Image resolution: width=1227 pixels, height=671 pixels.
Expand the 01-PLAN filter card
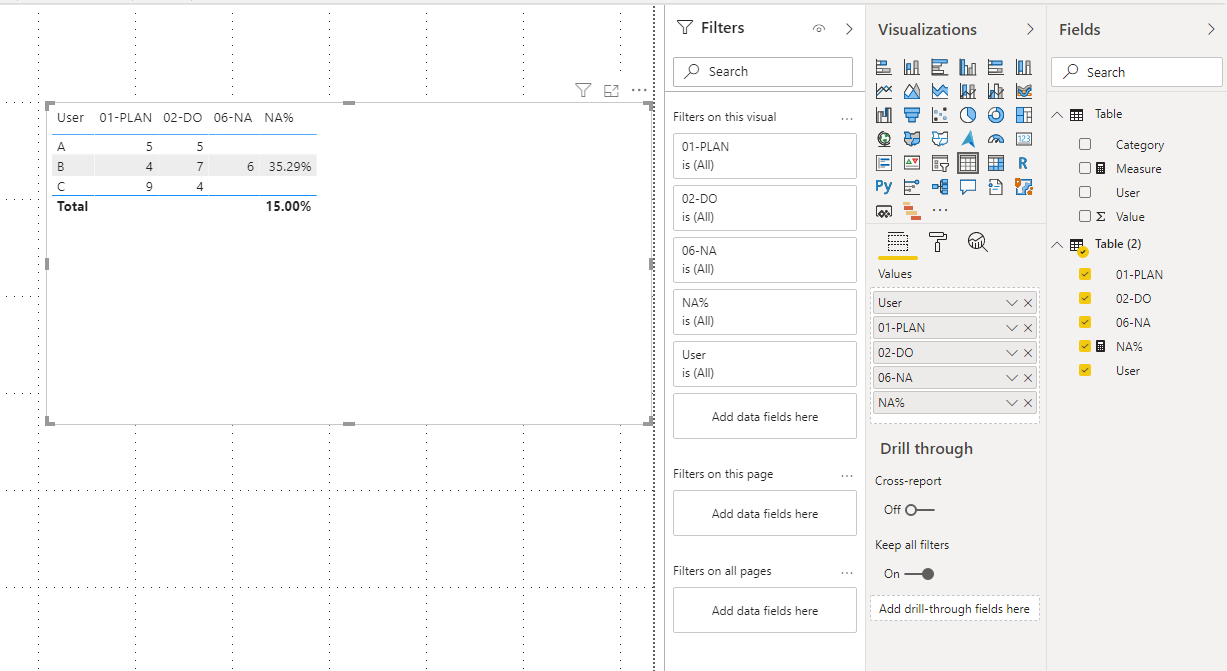(x=765, y=156)
